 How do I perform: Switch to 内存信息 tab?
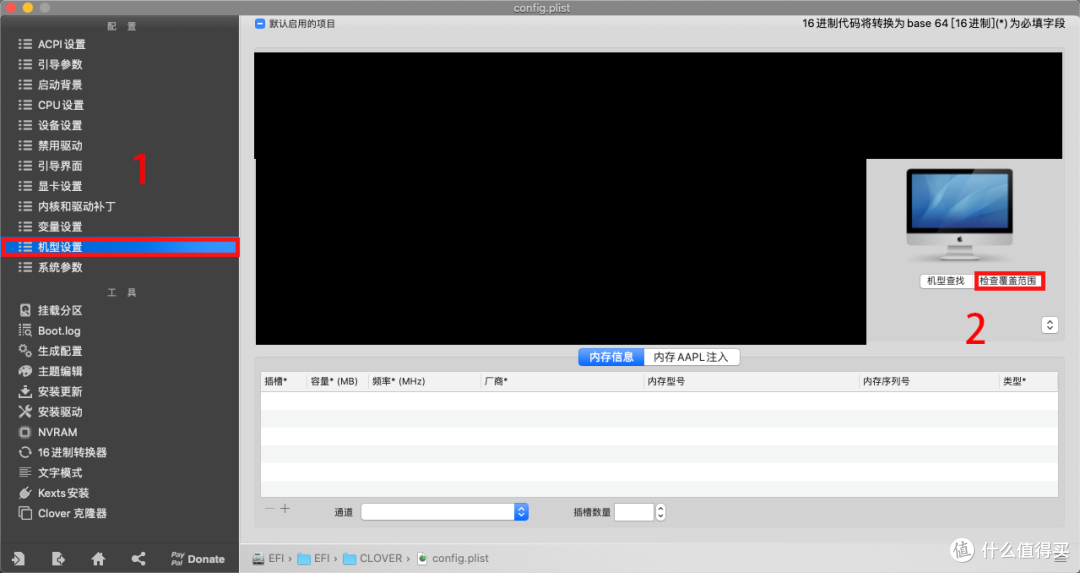click(x=611, y=357)
